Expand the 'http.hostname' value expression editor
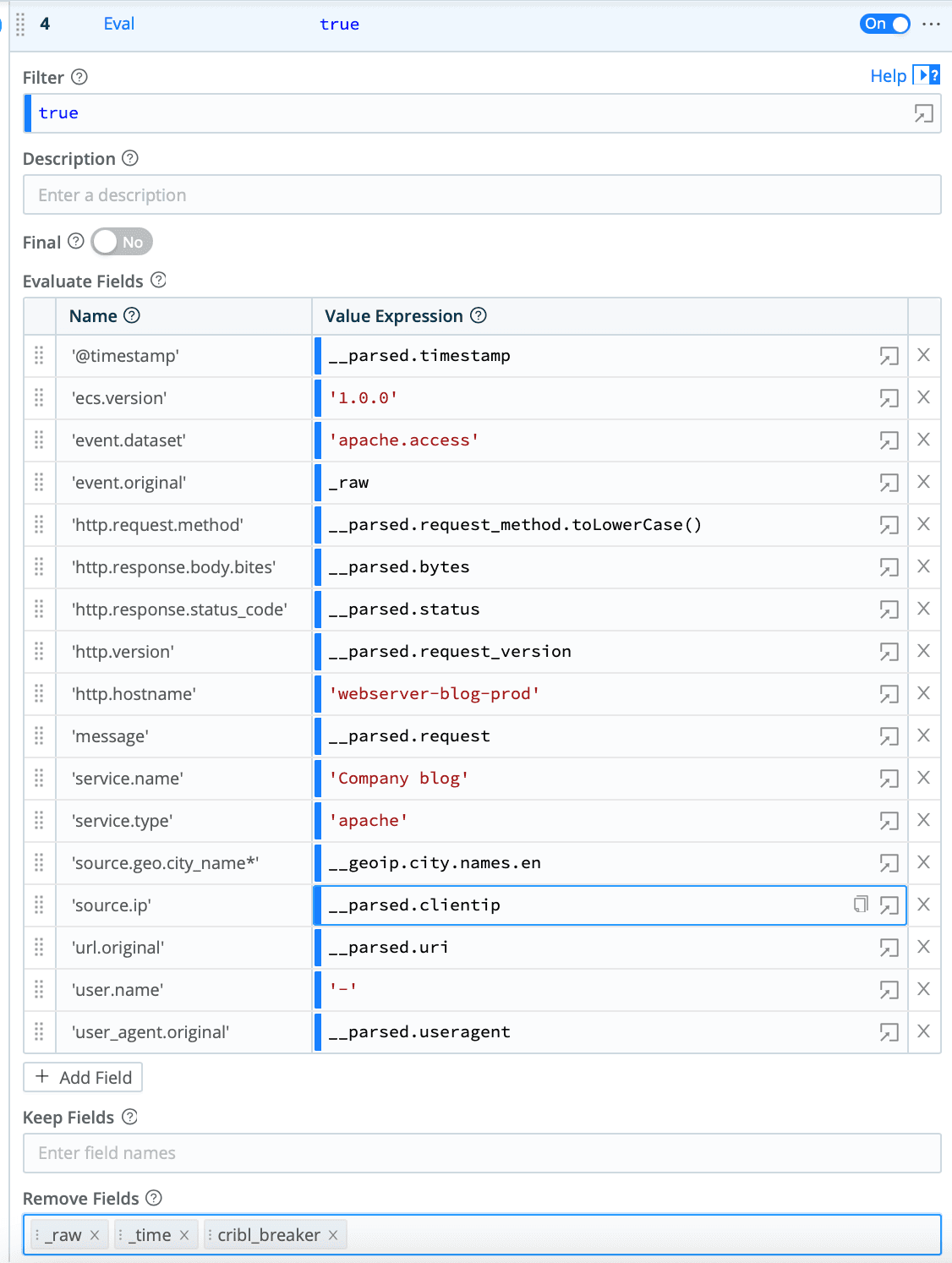 889,694
